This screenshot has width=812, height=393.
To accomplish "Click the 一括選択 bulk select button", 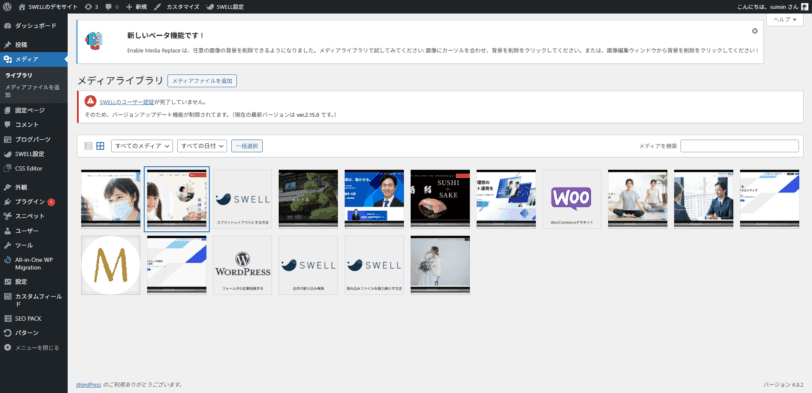I will [x=247, y=146].
